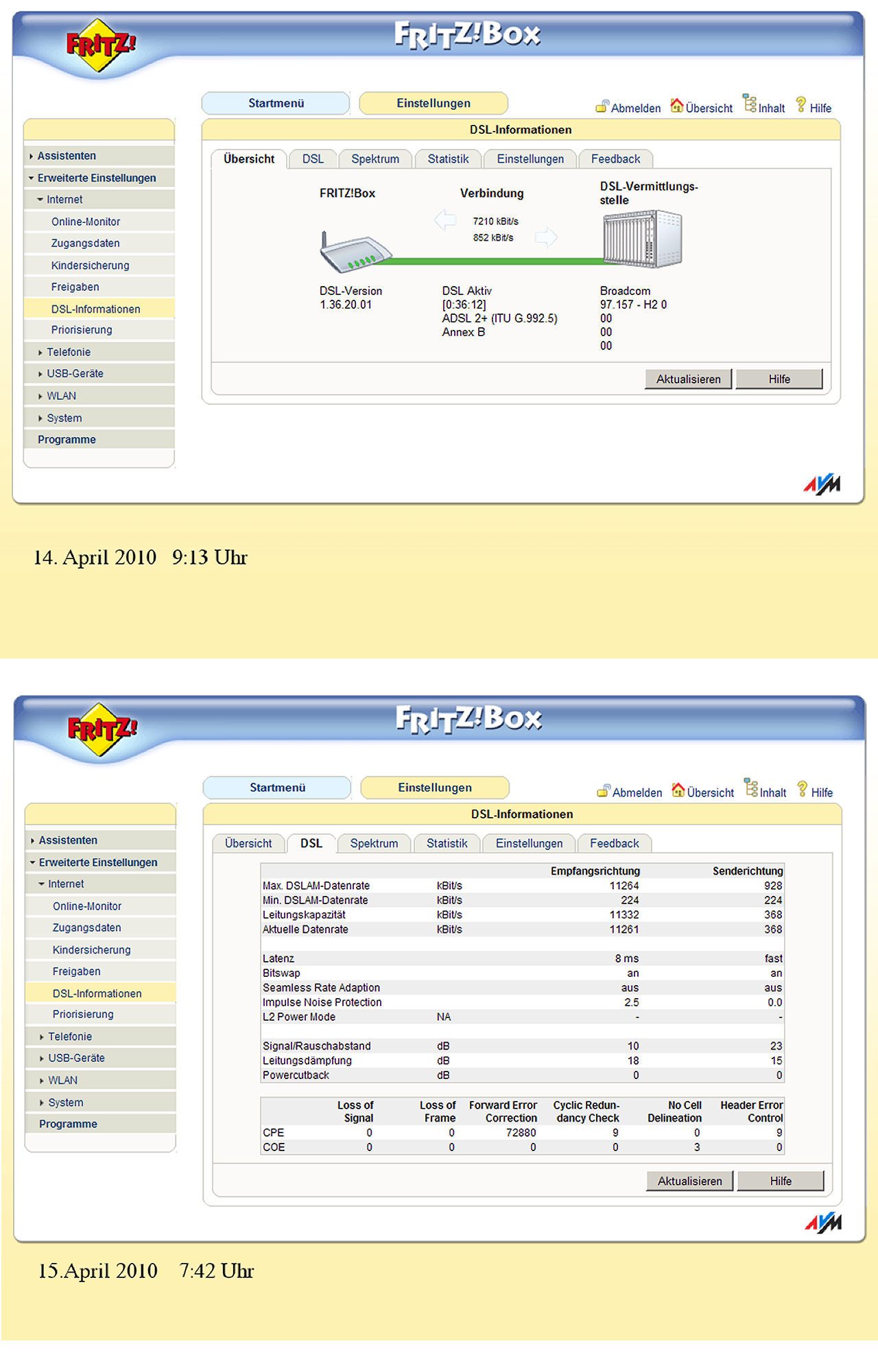Click the AVM logo in the bottom panel
Screen dimensions: 878x1372
(x=823, y=1222)
